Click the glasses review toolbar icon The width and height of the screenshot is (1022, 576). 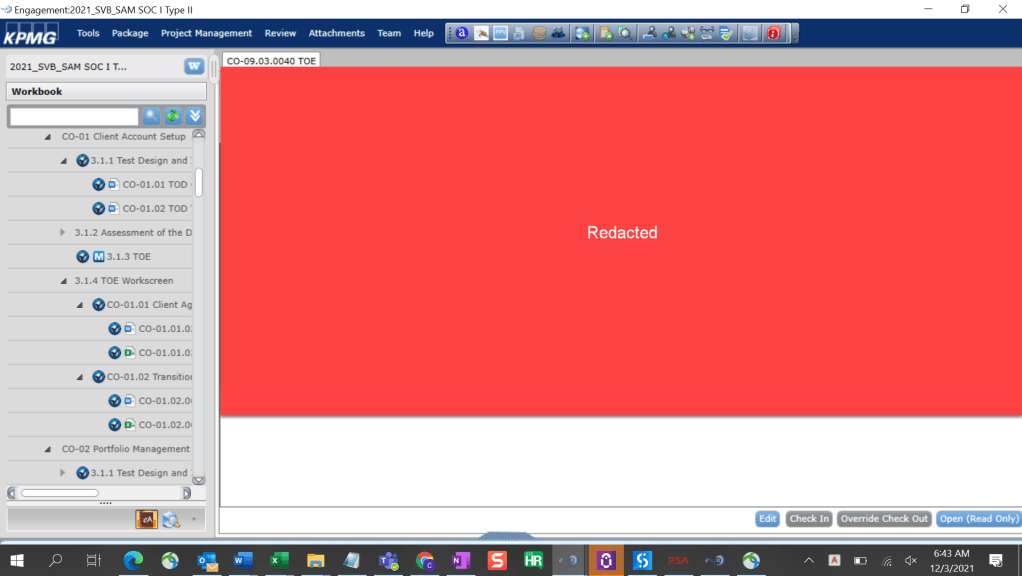point(707,33)
